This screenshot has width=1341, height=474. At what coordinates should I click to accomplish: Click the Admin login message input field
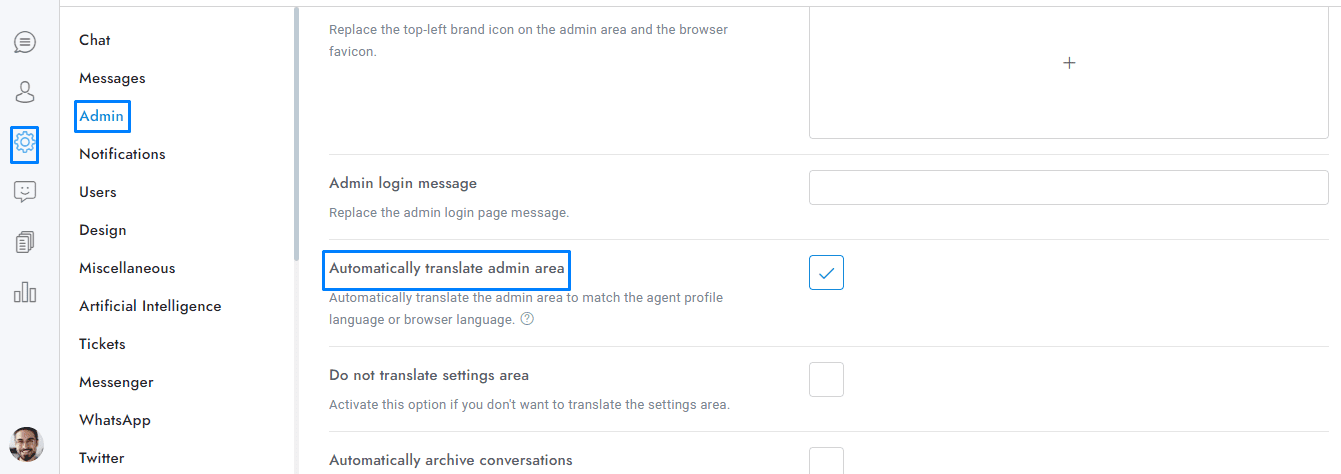[x=1068, y=187]
